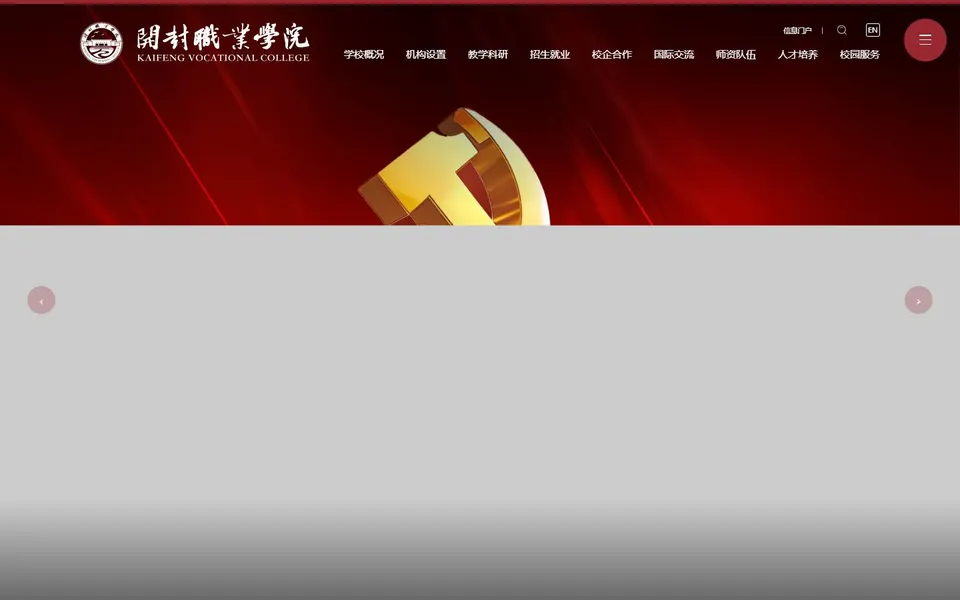Open the 信息门户 link
960x600 pixels.
[x=797, y=31]
